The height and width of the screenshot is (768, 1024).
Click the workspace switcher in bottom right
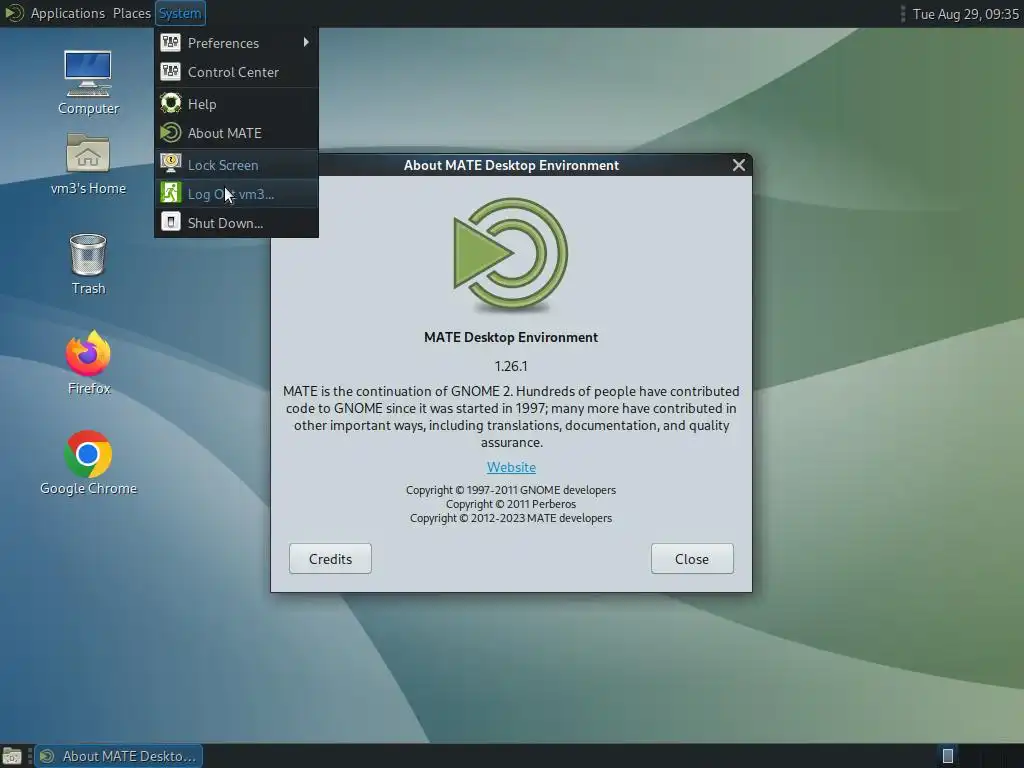[x=948, y=756]
